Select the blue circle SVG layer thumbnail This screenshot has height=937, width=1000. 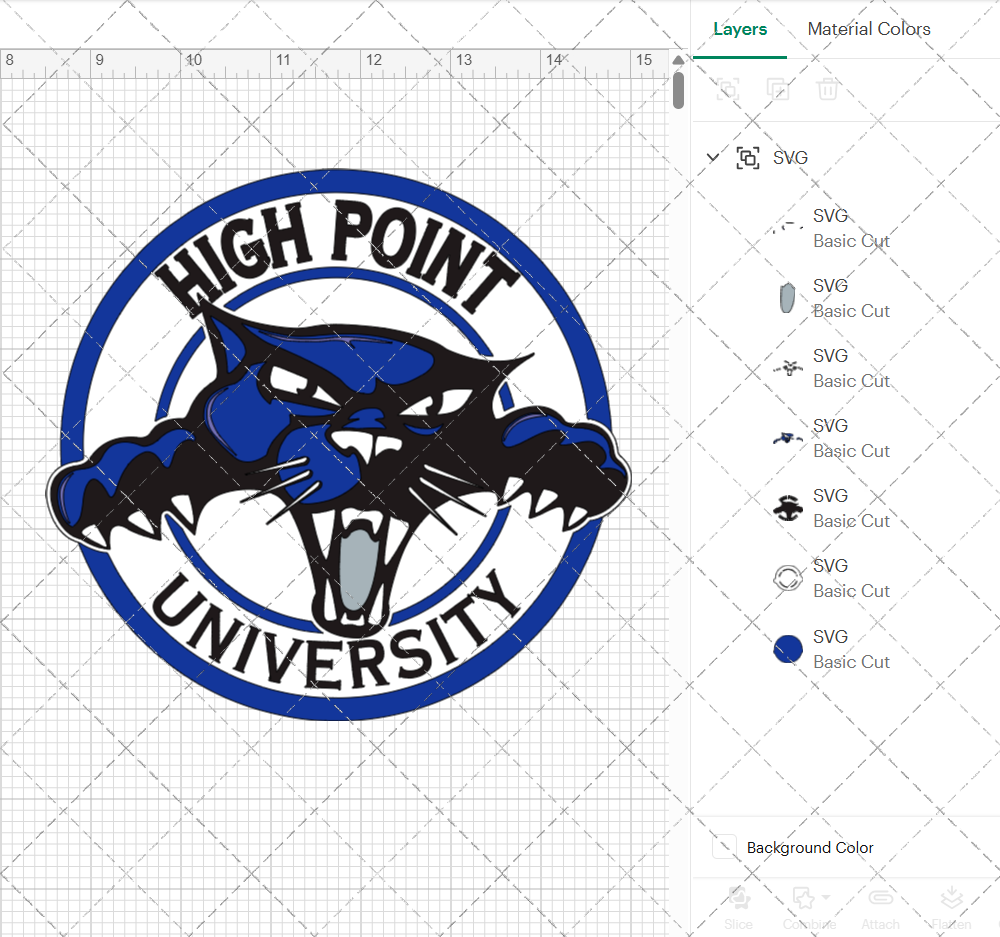[x=788, y=649]
